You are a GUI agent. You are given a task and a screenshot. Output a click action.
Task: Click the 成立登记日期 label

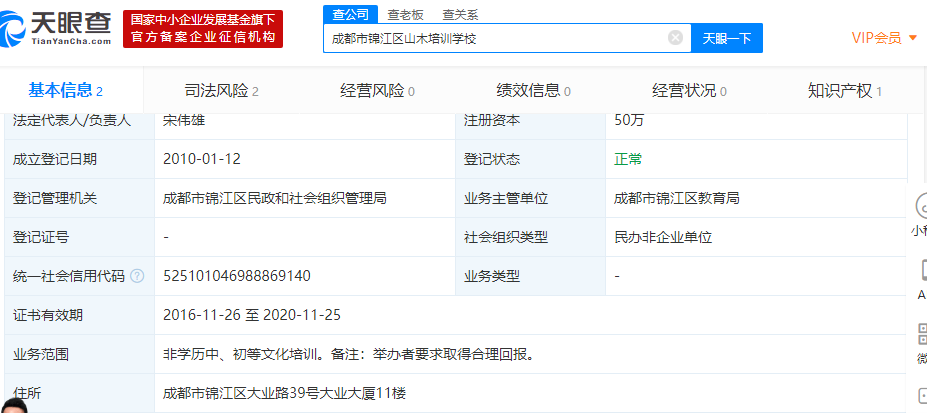54,159
